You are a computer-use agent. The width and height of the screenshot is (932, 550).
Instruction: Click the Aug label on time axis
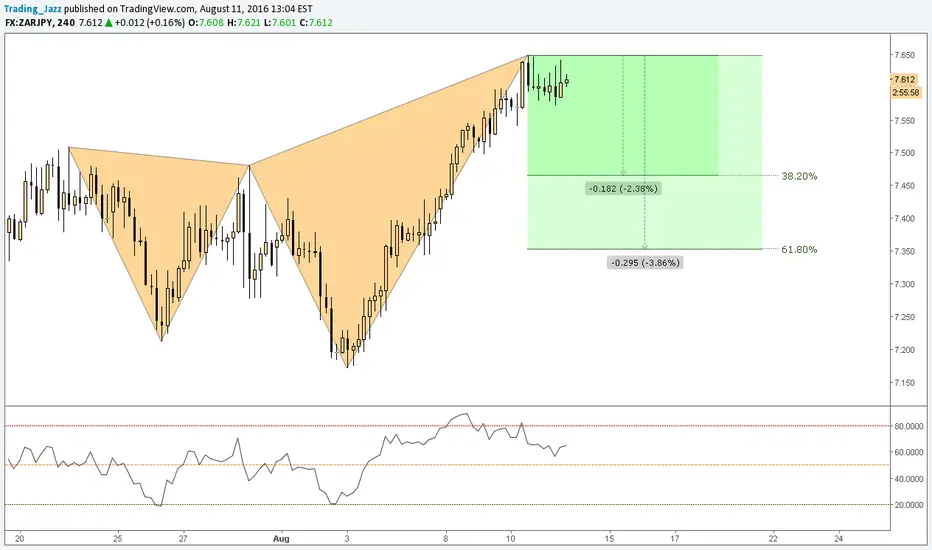281,539
